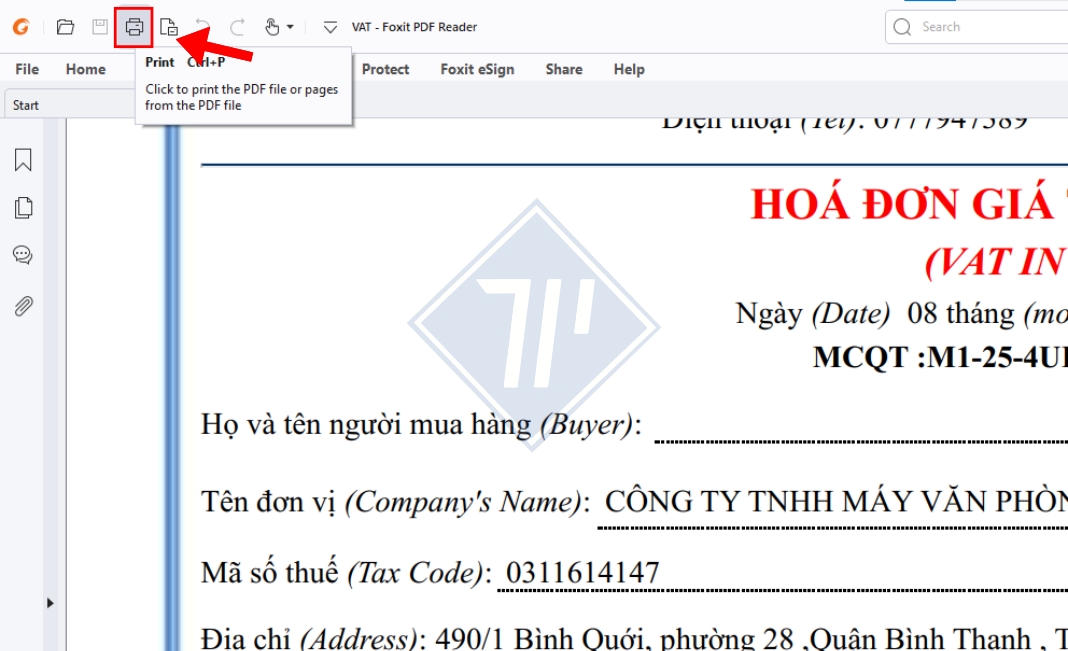Image resolution: width=1068 pixels, height=651 pixels.
Task: Open a file with the folder icon
Action: tap(65, 27)
